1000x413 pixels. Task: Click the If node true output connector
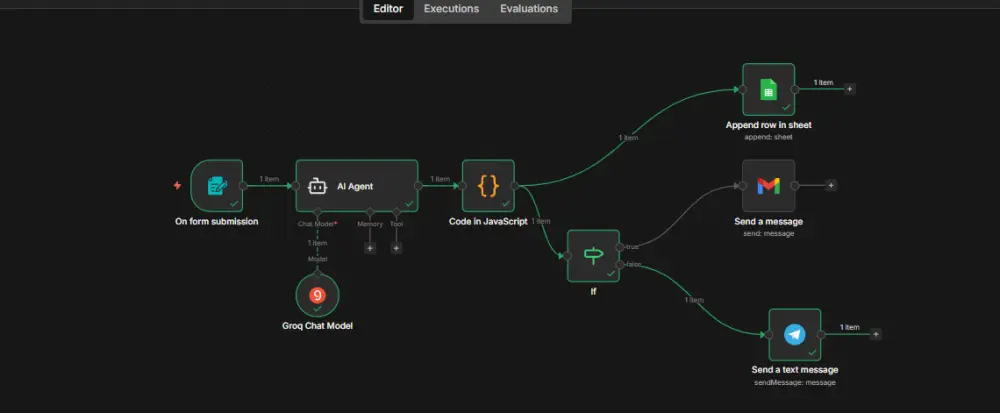(x=619, y=247)
